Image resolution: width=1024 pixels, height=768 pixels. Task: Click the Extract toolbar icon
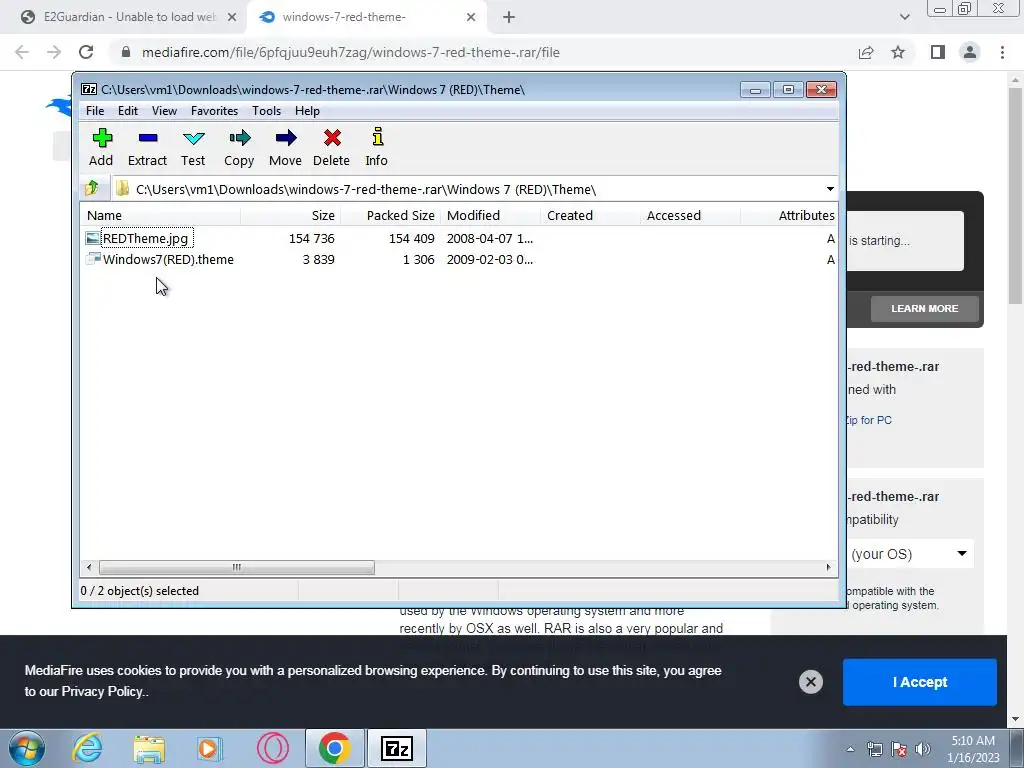pos(148,148)
